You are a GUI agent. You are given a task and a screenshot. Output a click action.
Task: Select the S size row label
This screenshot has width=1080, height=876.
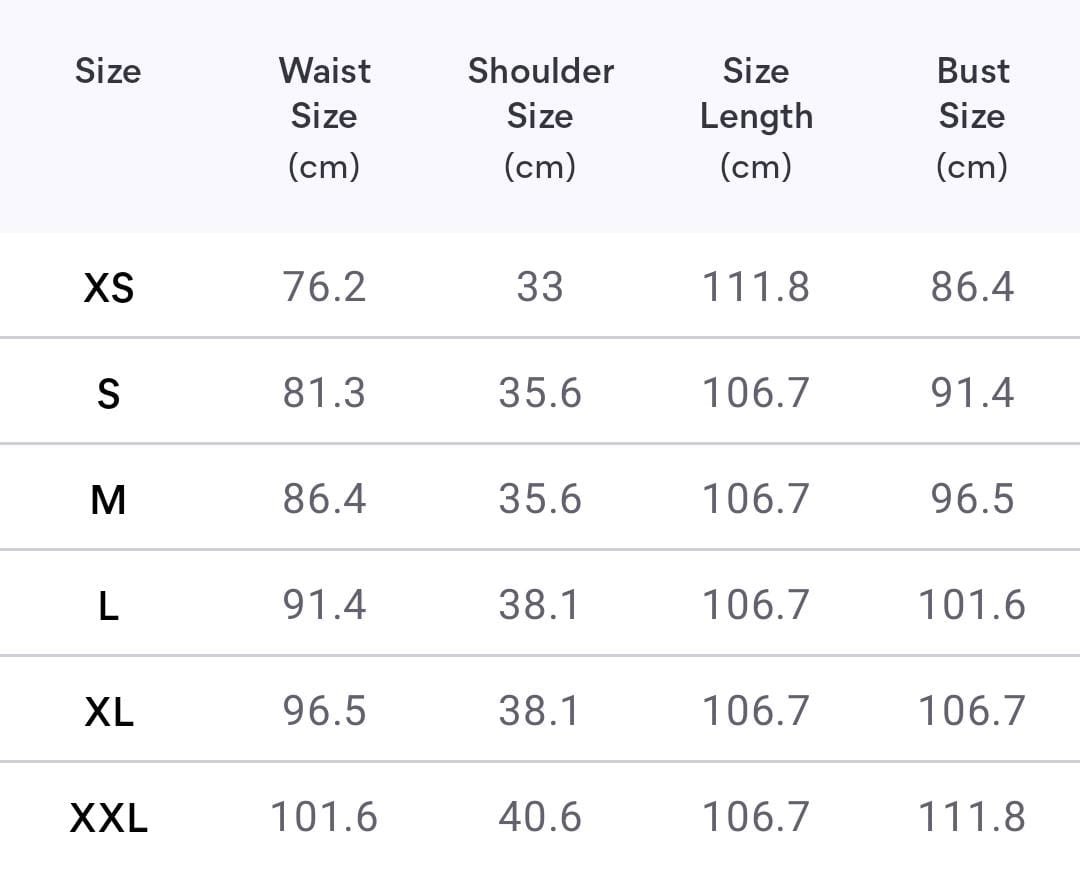tap(108, 394)
